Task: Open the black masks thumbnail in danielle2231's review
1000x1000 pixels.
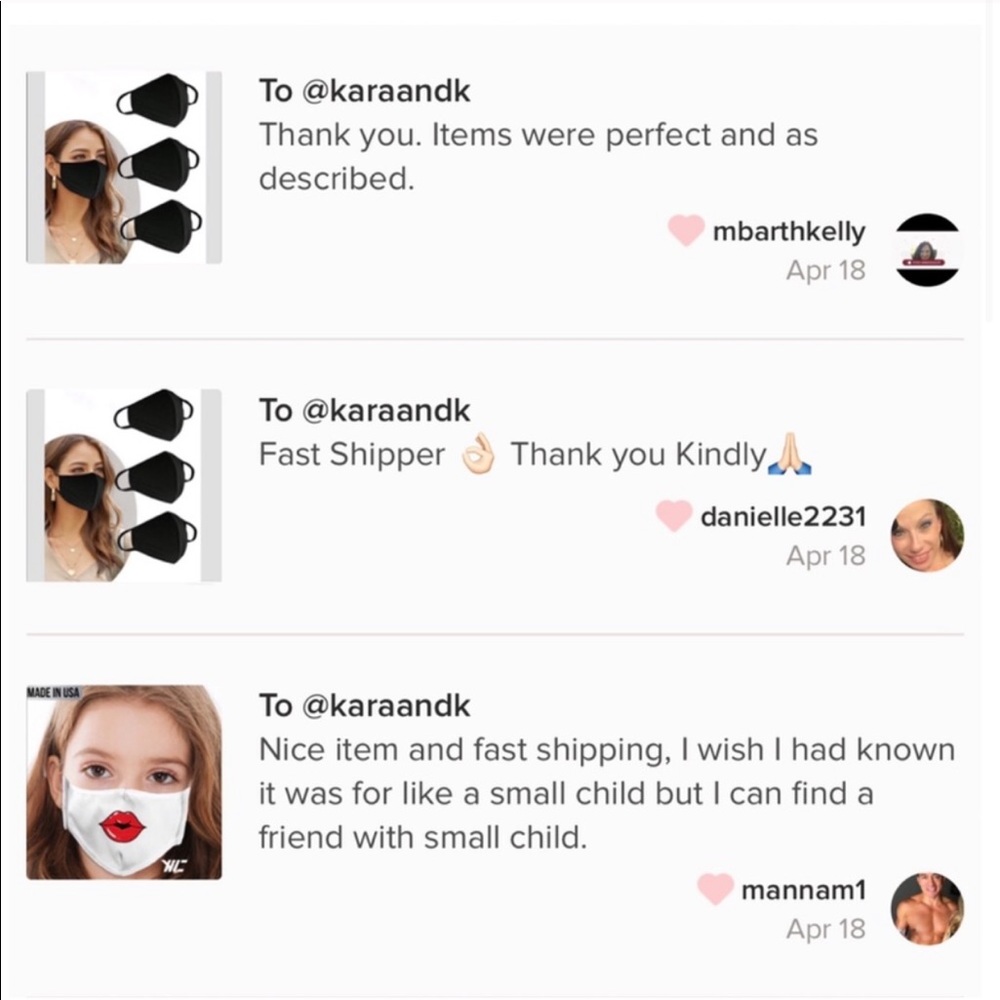Action: point(124,485)
